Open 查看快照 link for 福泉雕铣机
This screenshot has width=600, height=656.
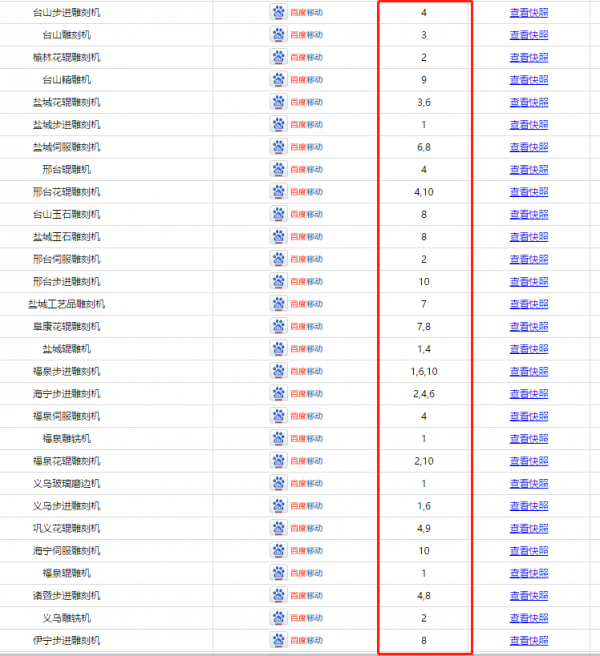[x=529, y=438]
